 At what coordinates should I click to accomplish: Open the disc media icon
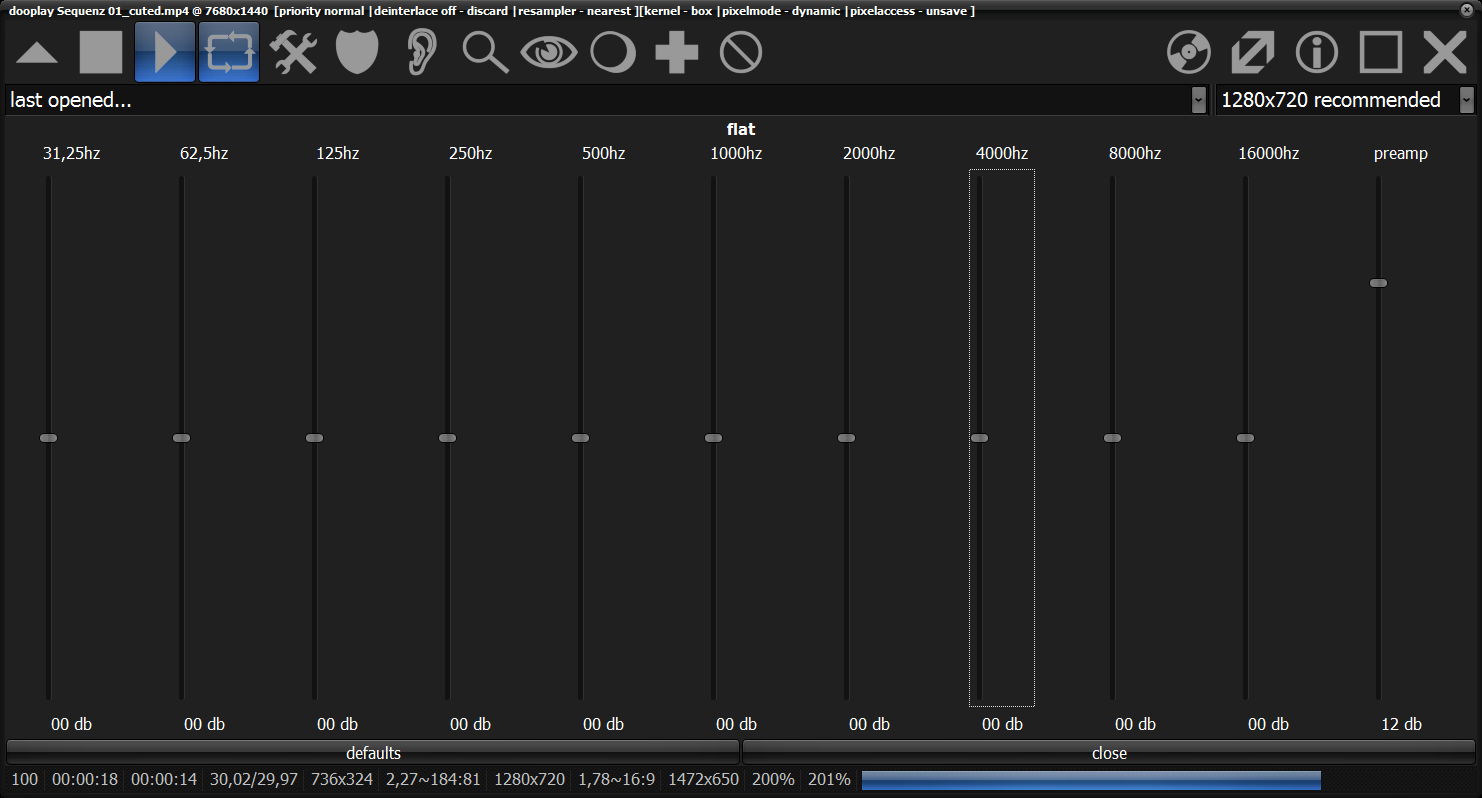point(1189,53)
